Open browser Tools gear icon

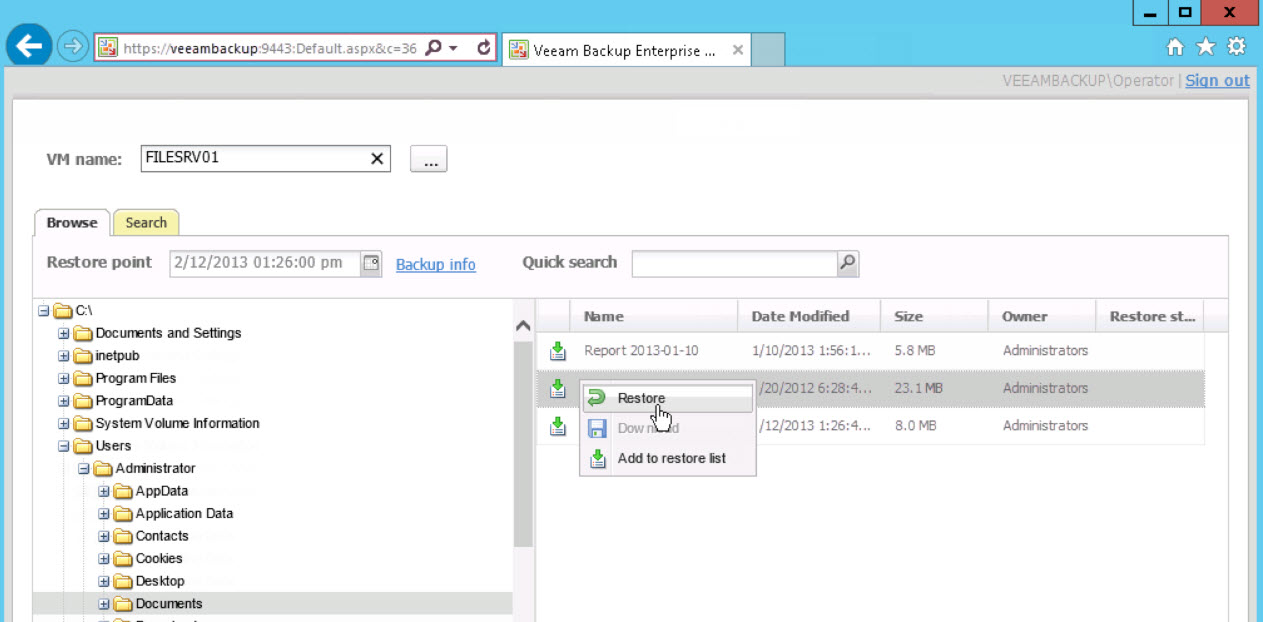coord(1237,47)
